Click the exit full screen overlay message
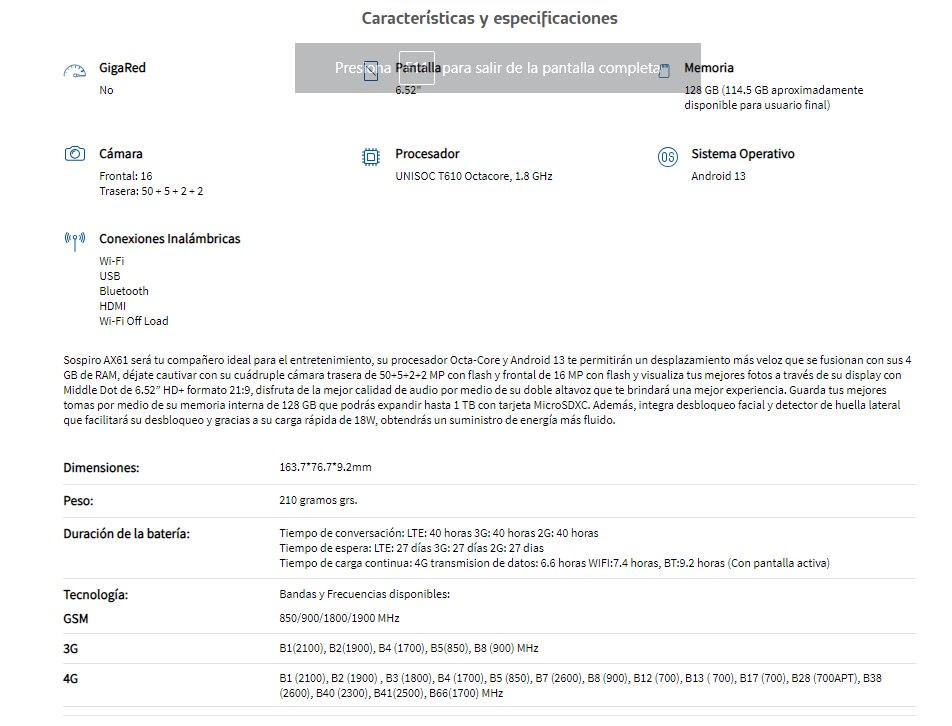This screenshot has height=726, width=952. pyautogui.click(x=498, y=68)
